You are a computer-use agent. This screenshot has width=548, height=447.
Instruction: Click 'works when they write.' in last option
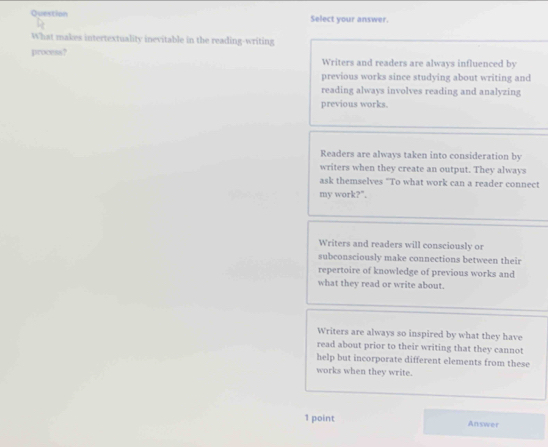click(365, 372)
